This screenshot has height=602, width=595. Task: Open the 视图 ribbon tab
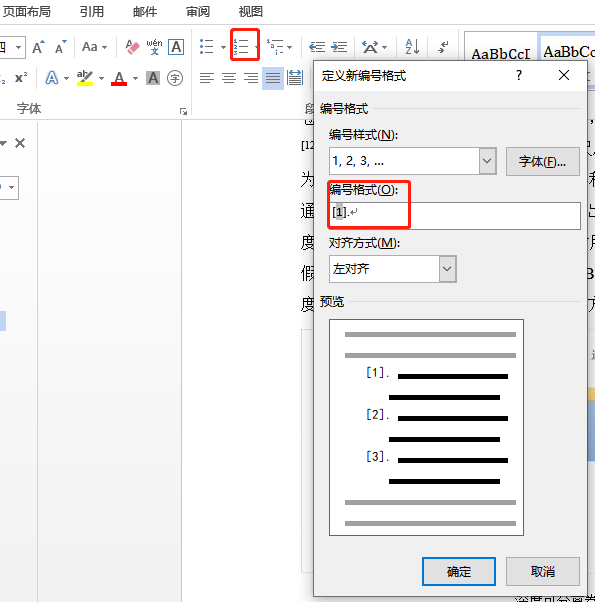(x=251, y=12)
